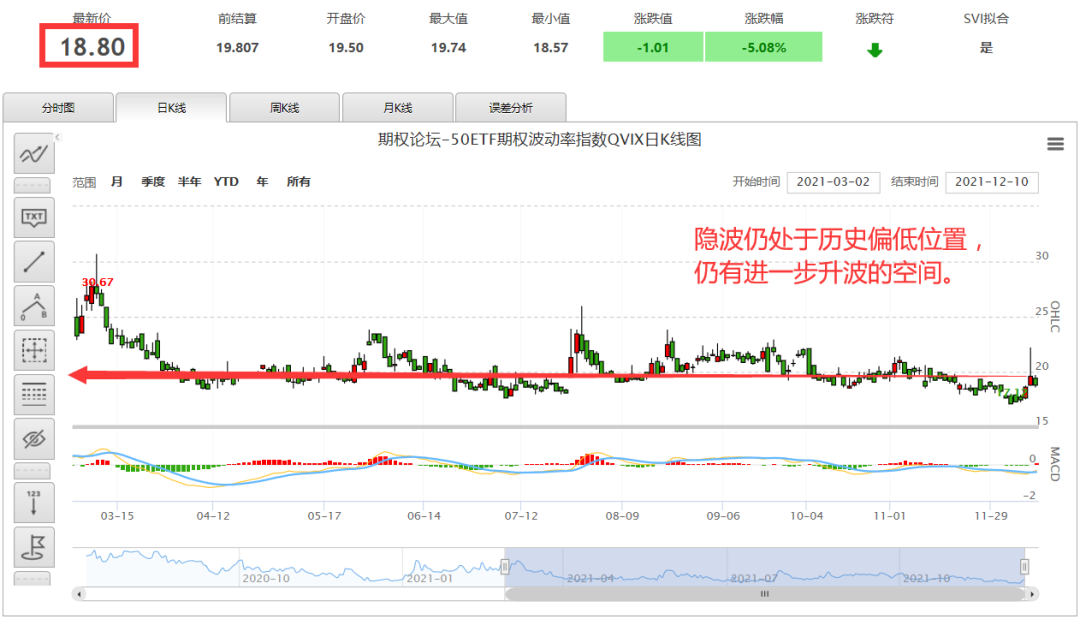Select the vertical counter arrow tool

coord(34,501)
